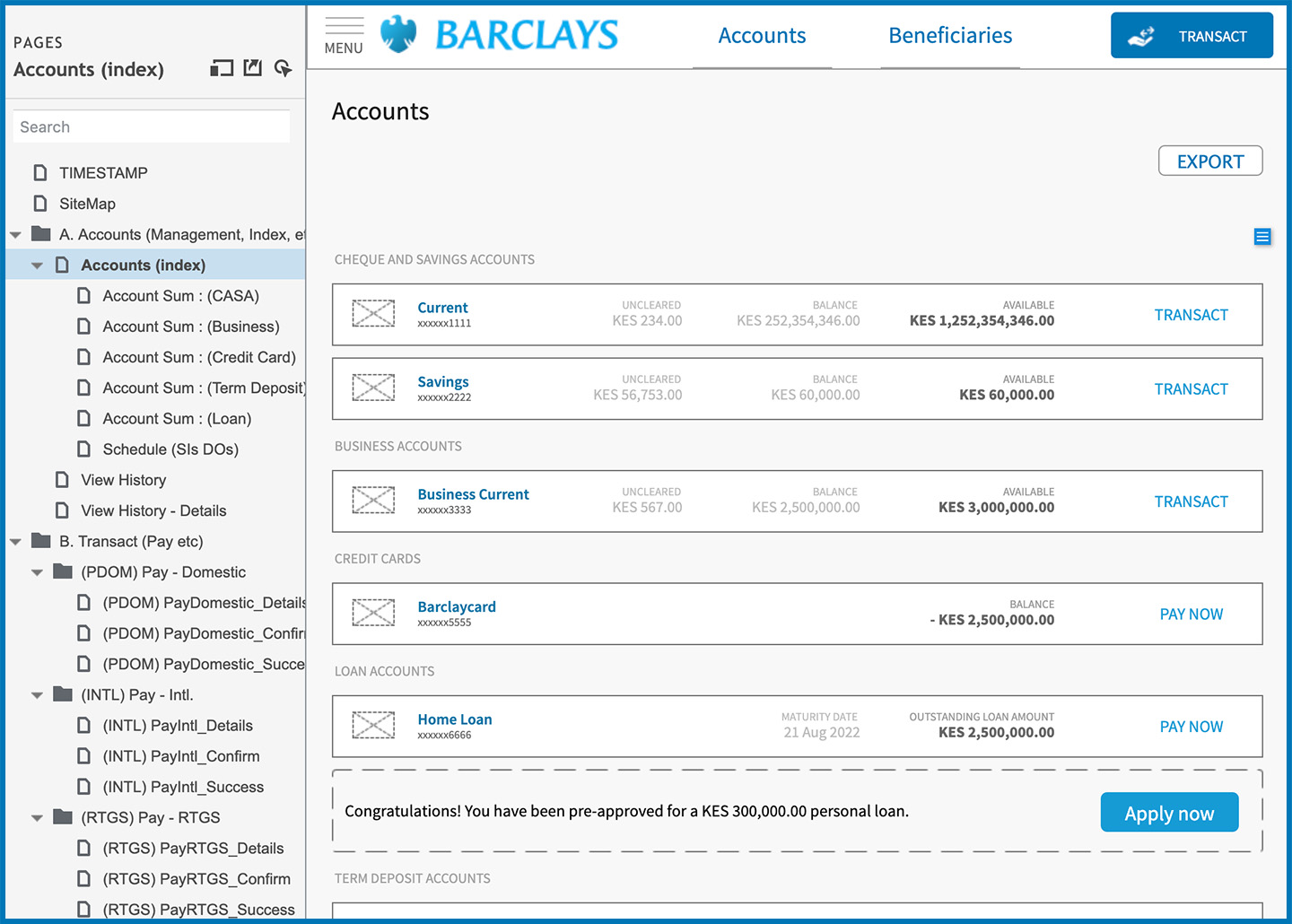
Task: Open the (PDOM) PayDomestic_Confirm page
Action: [204, 633]
